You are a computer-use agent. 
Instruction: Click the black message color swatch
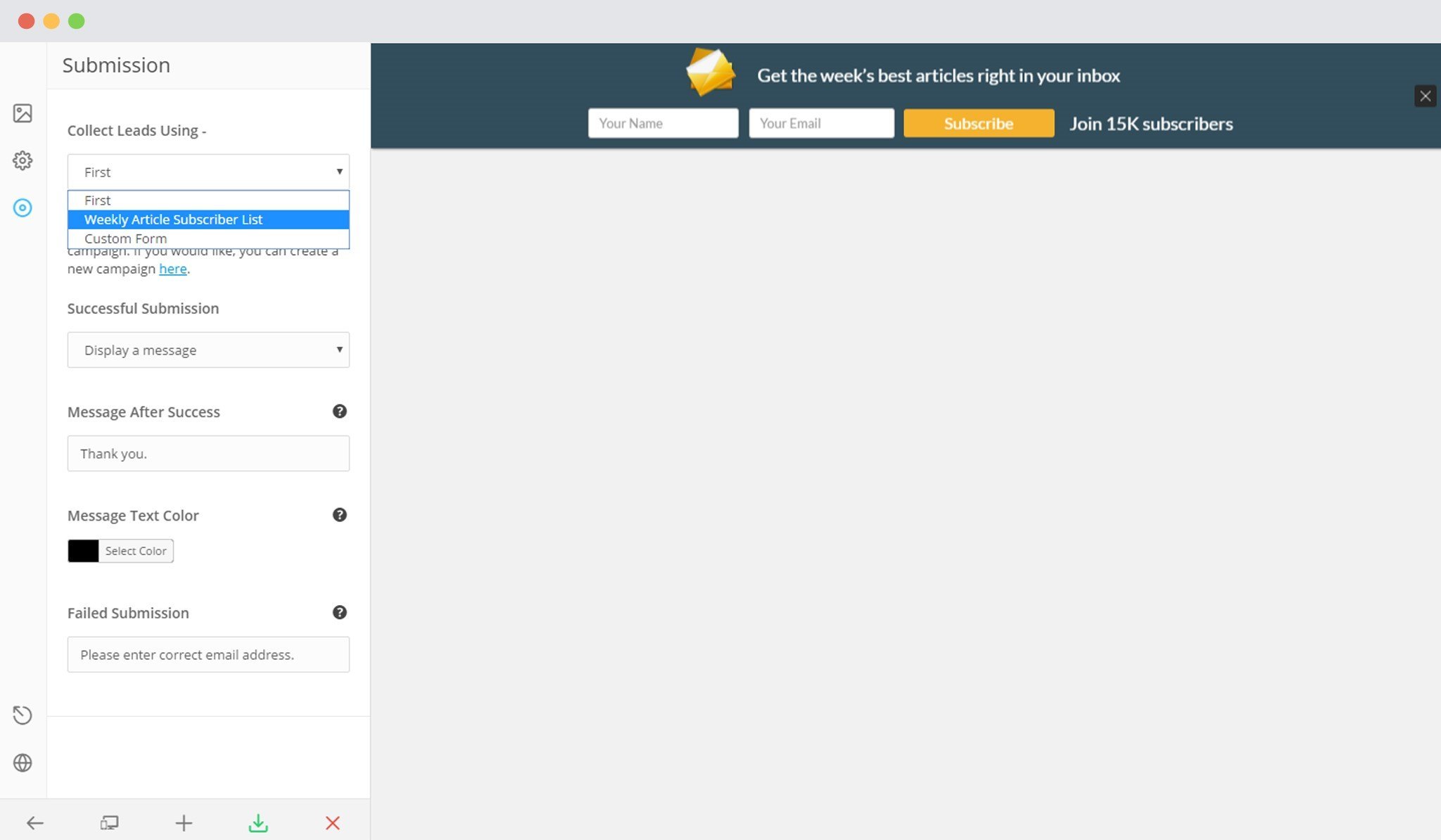[83, 551]
